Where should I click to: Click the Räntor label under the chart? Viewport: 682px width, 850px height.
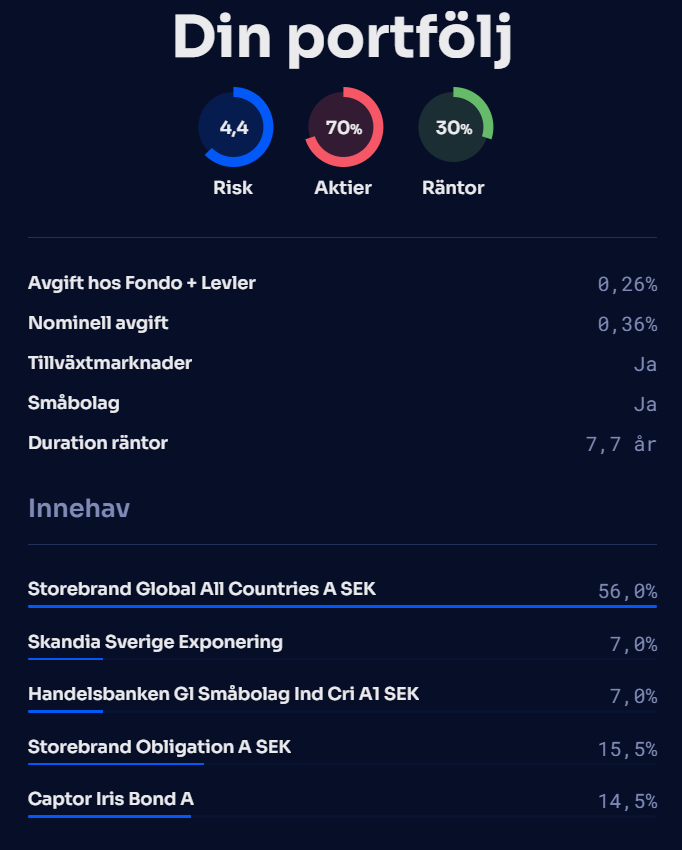453,188
